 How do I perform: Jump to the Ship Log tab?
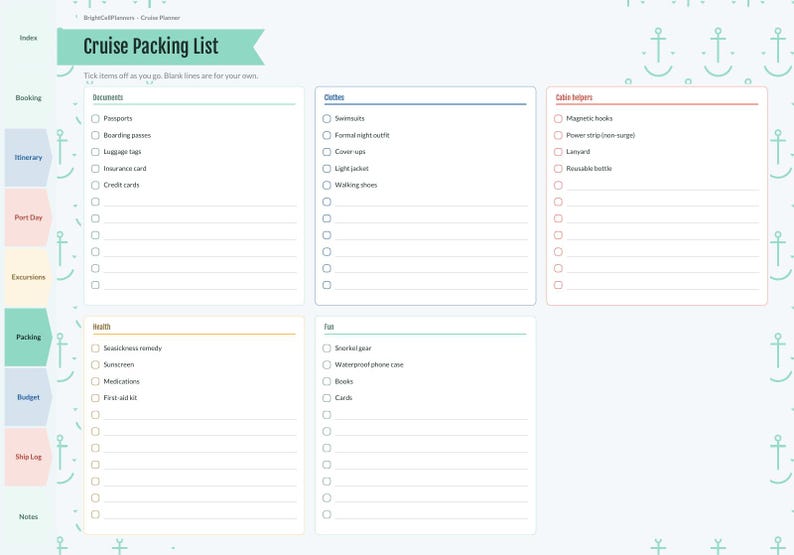pos(28,457)
